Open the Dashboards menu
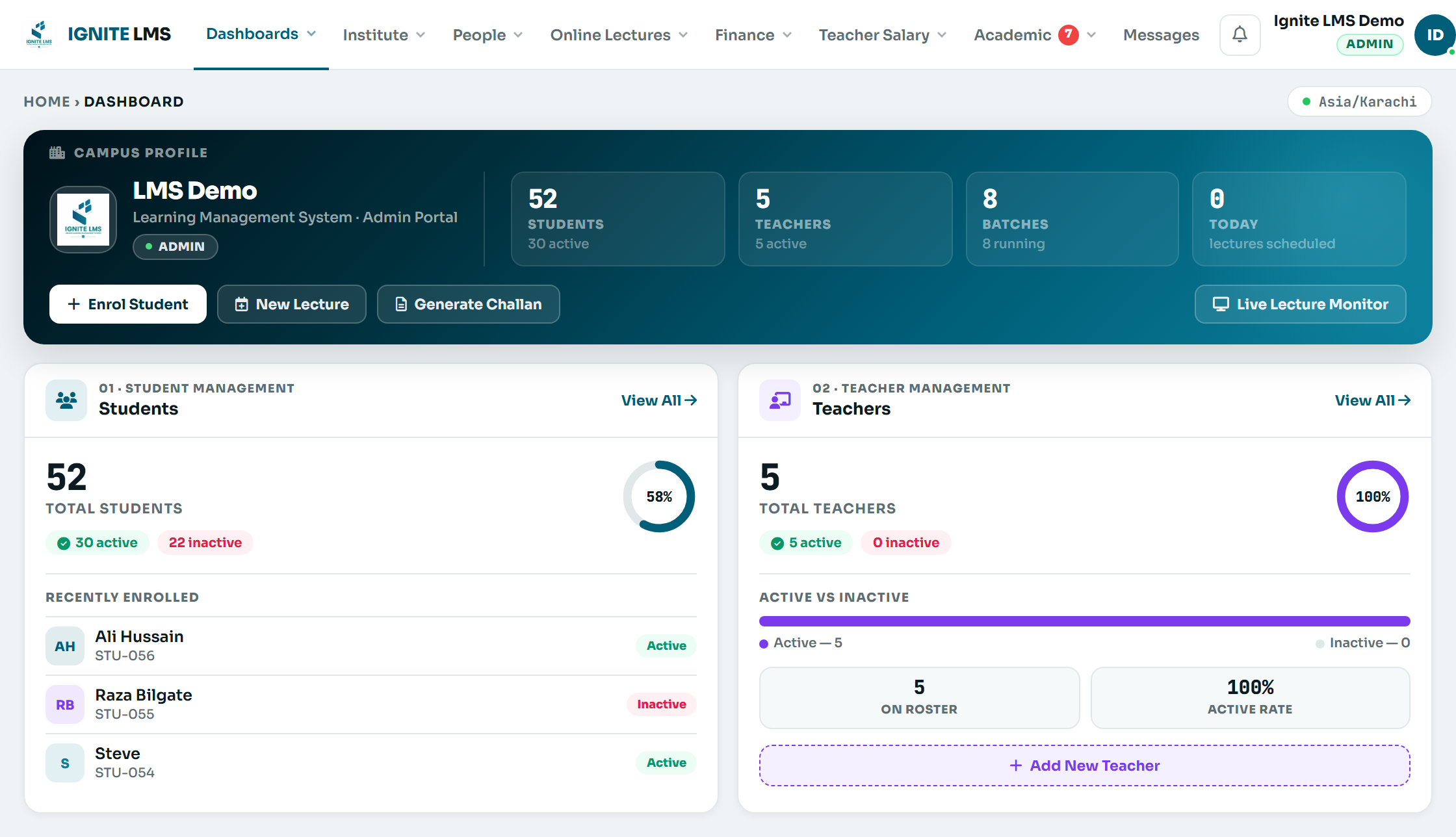This screenshot has height=837, width=1456. (x=261, y=34)
